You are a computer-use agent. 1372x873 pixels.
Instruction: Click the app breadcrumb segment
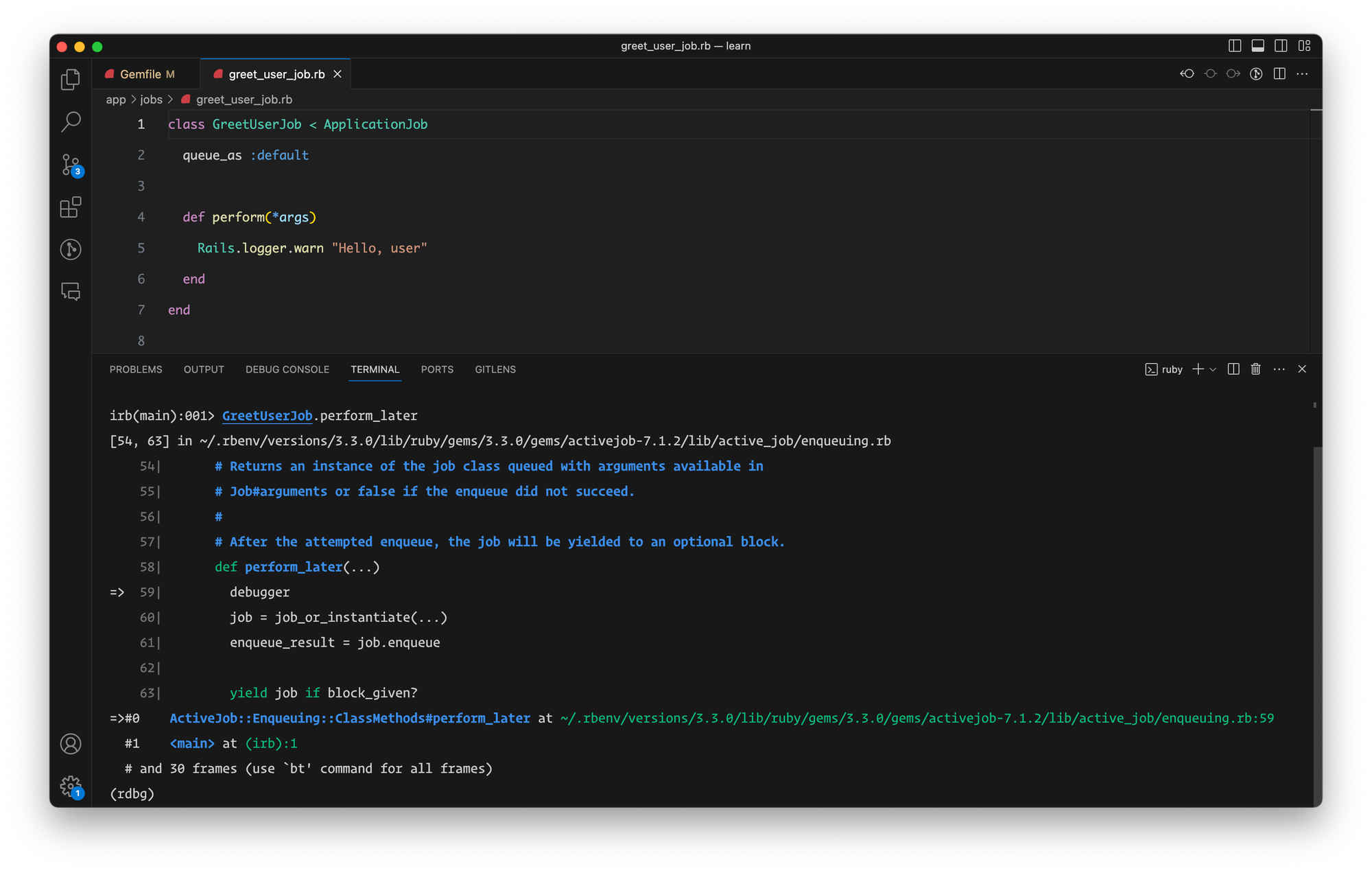[115, 100]
